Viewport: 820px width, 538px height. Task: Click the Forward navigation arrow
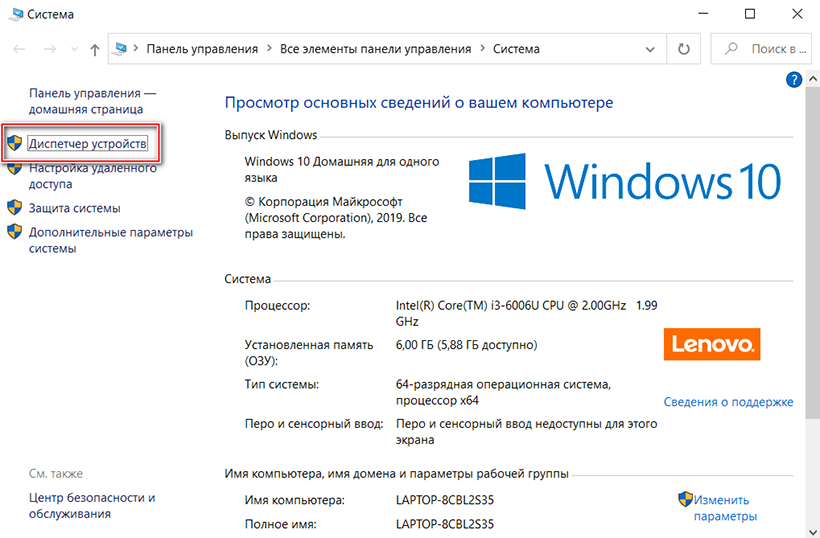[48, 49]
